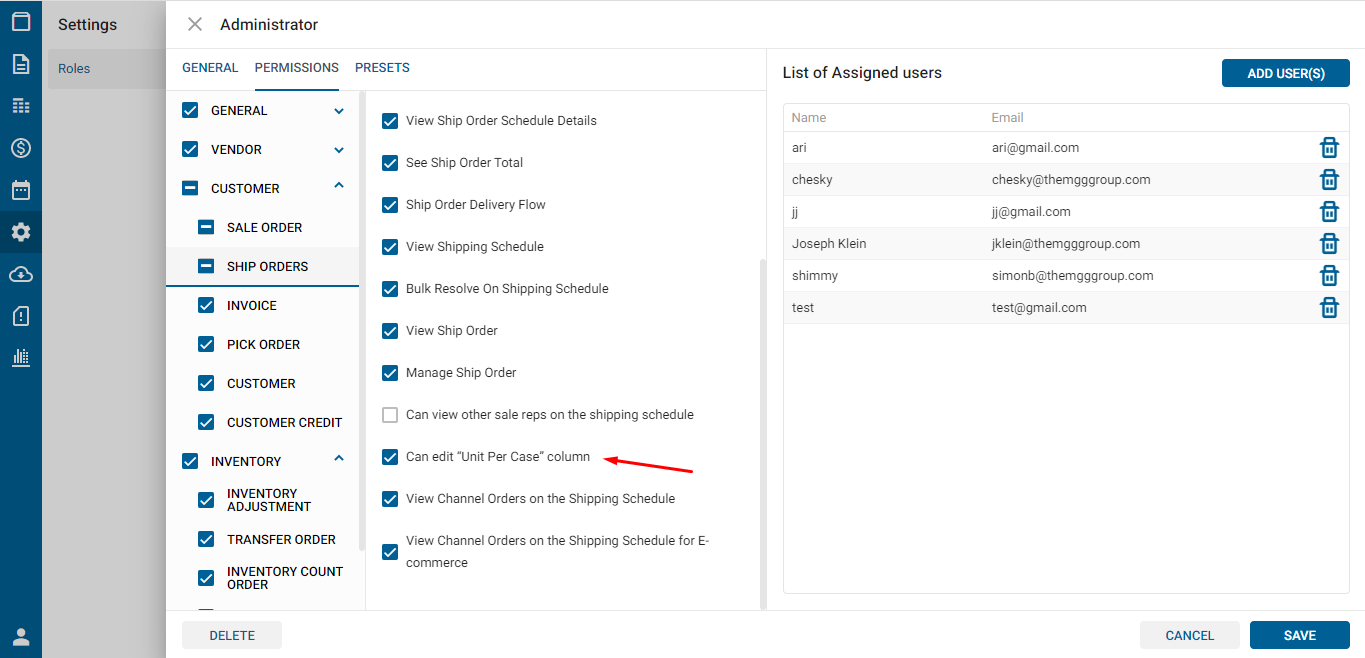Click the user profile icon at bottom

click(x=21, y=636)
